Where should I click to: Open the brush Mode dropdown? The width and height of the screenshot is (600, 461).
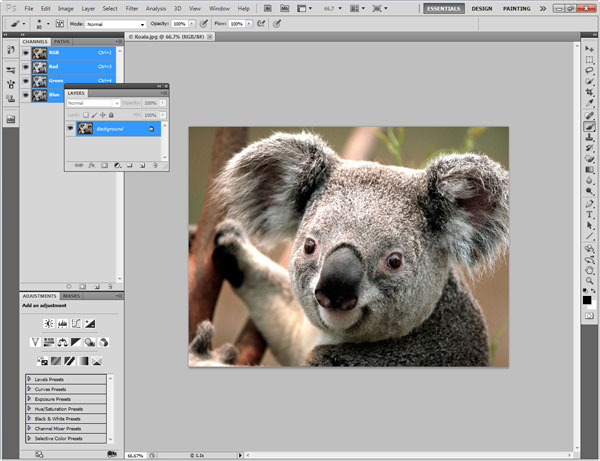(x=115, y=23)
